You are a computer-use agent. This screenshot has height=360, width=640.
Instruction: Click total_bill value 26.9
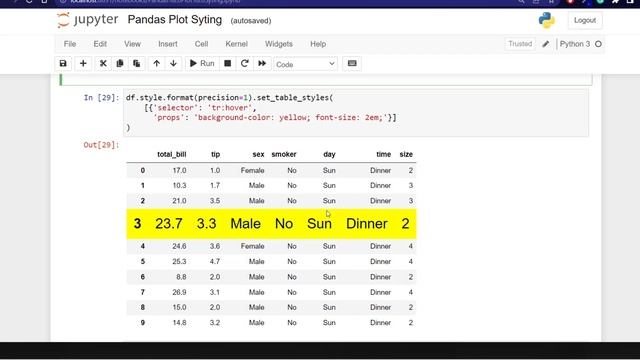tap(179, 292)
